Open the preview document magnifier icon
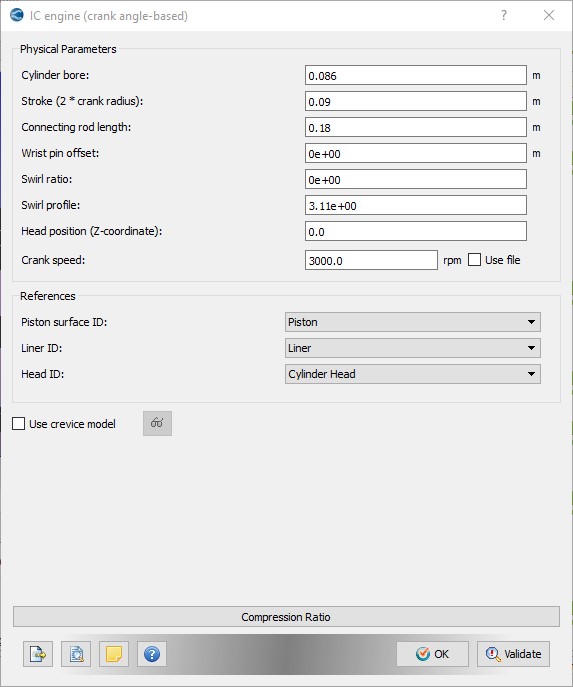The image size is (573, 687). (76, 654)
